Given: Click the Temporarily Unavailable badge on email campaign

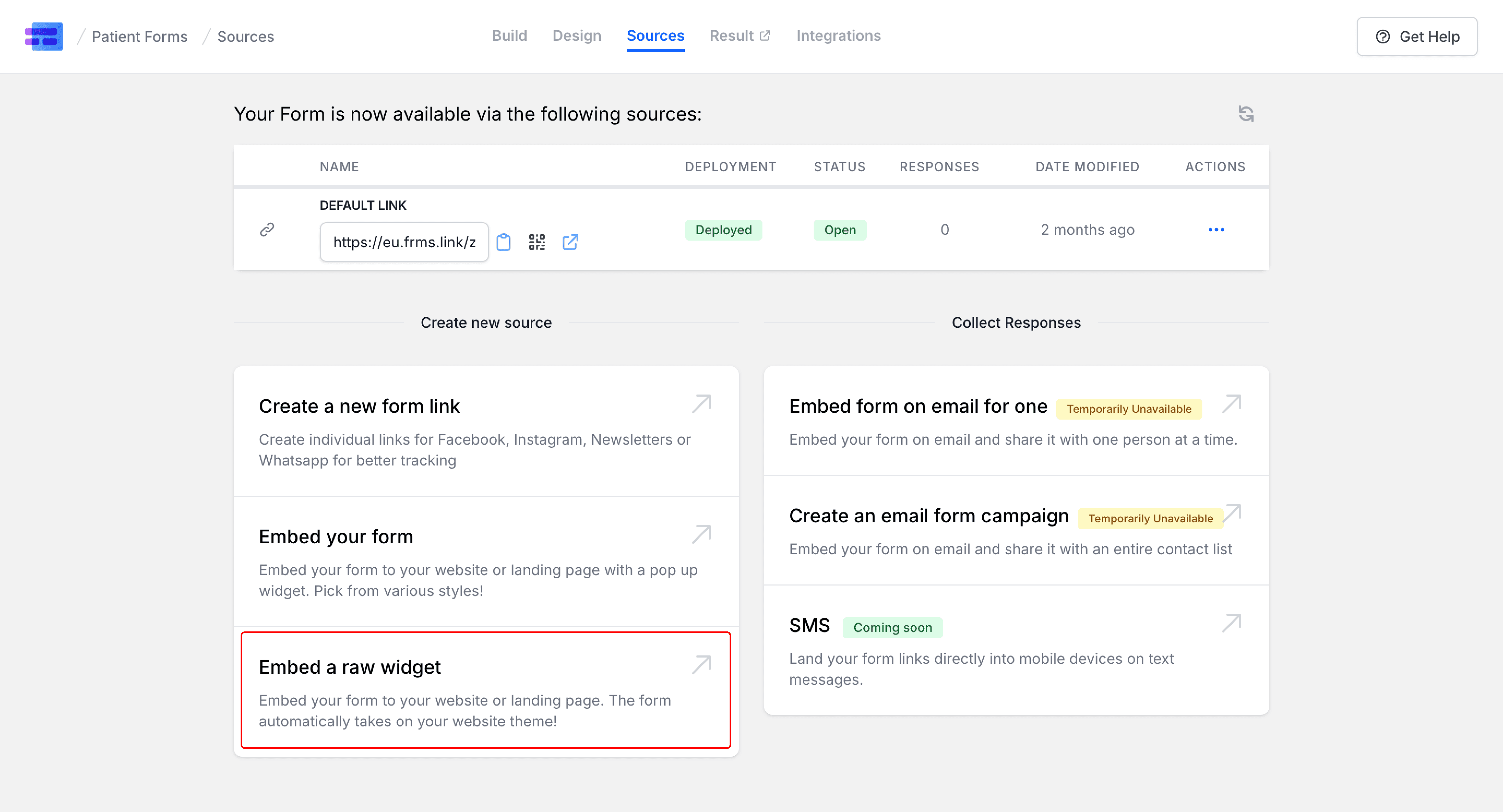Looking at the screenshot, I should 1150,518.
